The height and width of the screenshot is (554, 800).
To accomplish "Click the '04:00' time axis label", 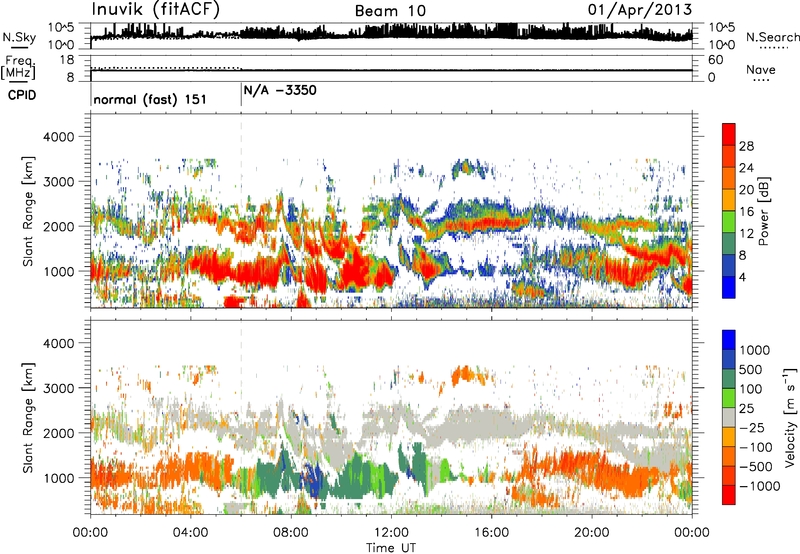I will pos(190,533).
